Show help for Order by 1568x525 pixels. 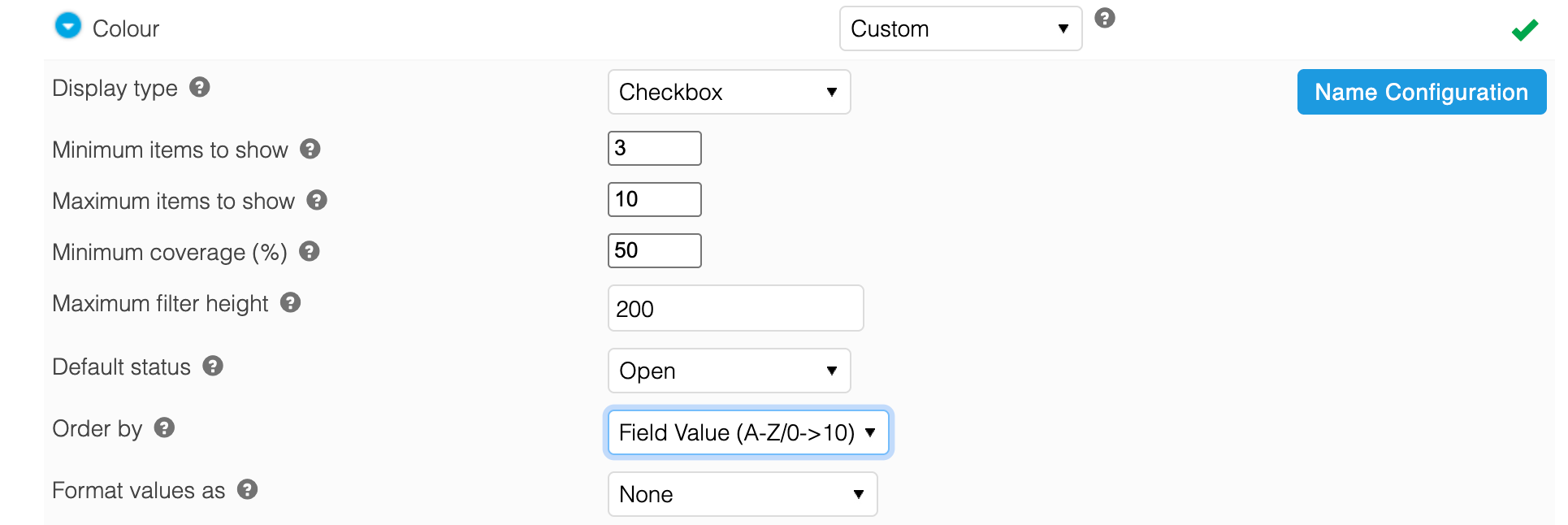point(165,427)
